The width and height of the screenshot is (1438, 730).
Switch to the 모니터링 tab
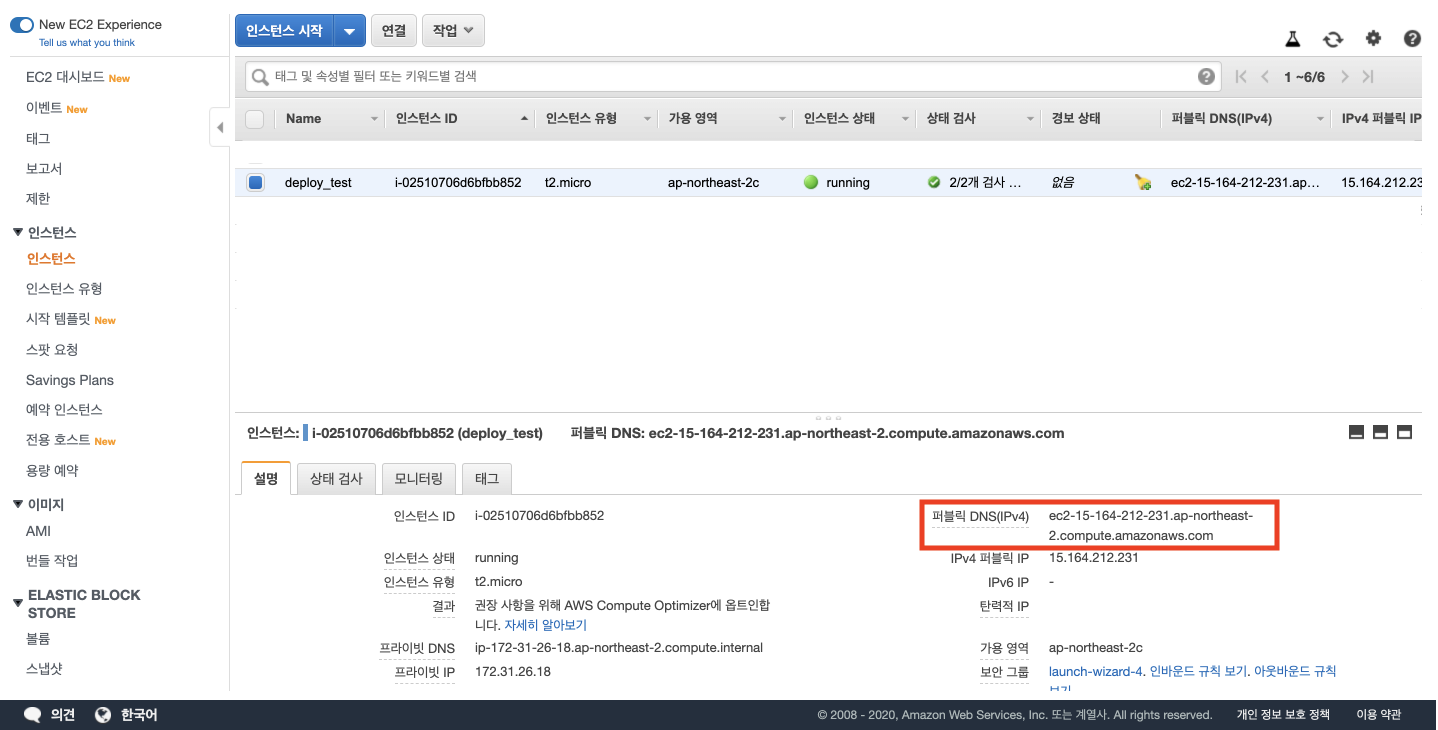pyautogui.click(x=418, y=479)
